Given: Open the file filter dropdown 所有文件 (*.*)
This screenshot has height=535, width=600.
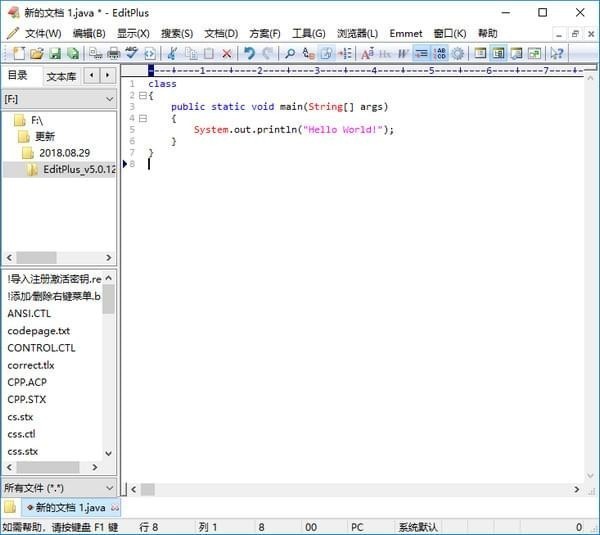Looking at the screenshot, I should 108,487.
